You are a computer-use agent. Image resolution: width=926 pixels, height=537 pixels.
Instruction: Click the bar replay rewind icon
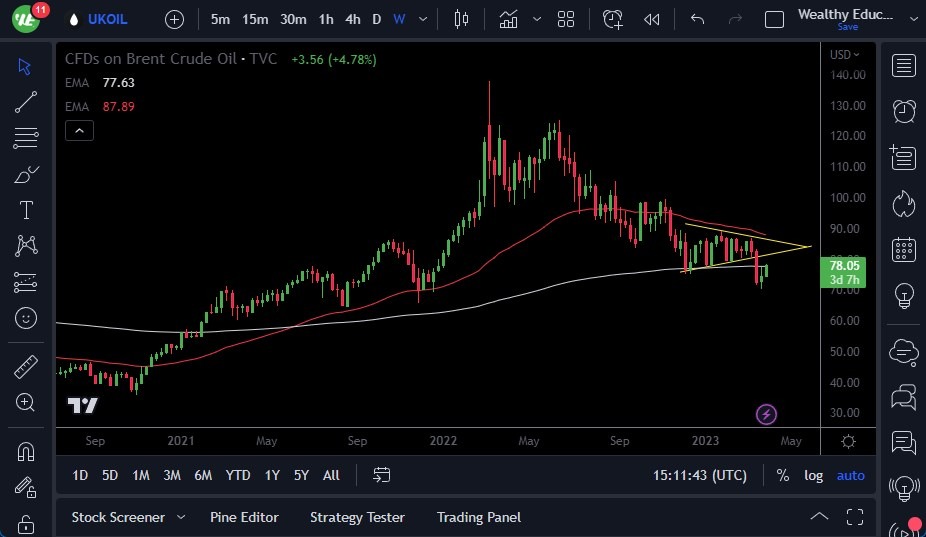652,19
